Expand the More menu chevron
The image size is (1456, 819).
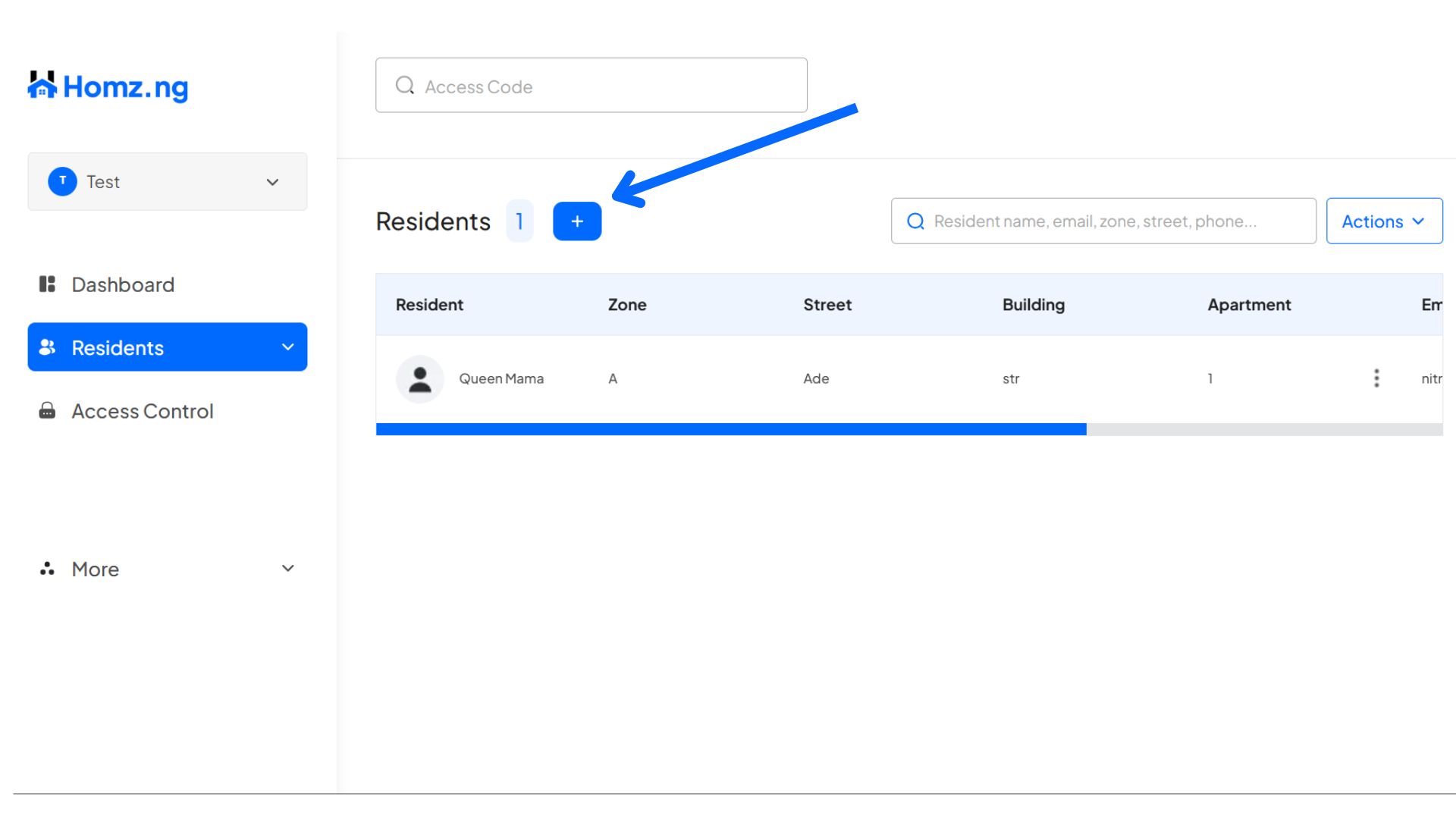(x=288, y=569)
